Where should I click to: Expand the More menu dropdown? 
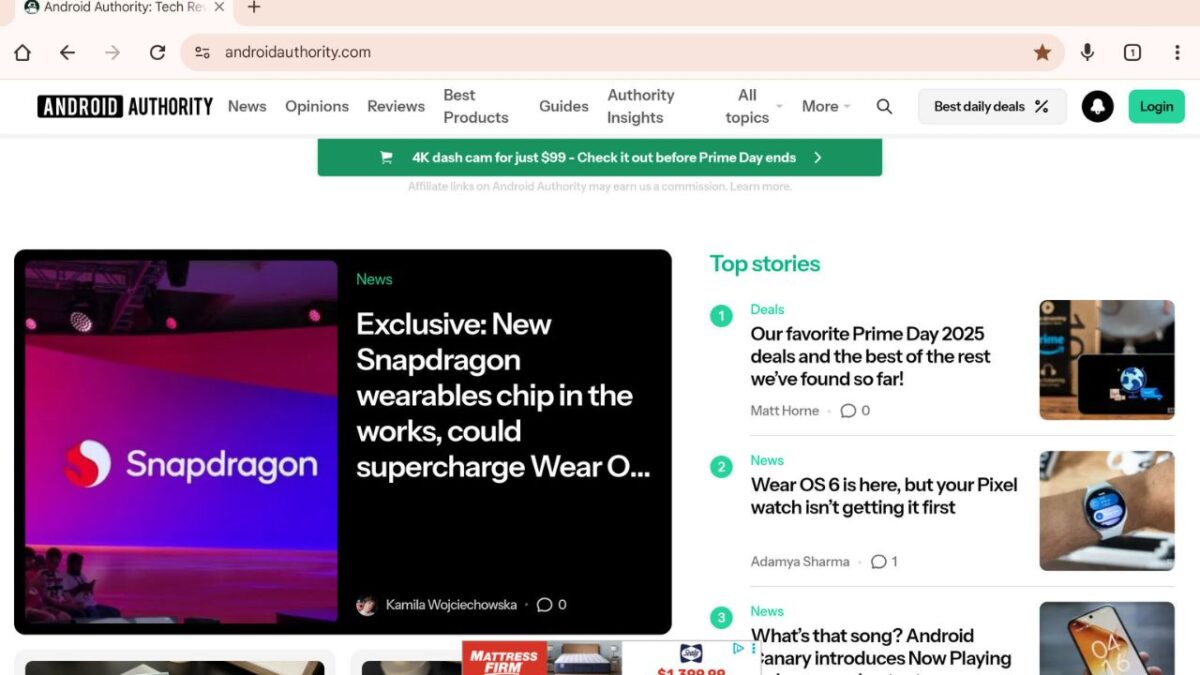coord(826,106)
